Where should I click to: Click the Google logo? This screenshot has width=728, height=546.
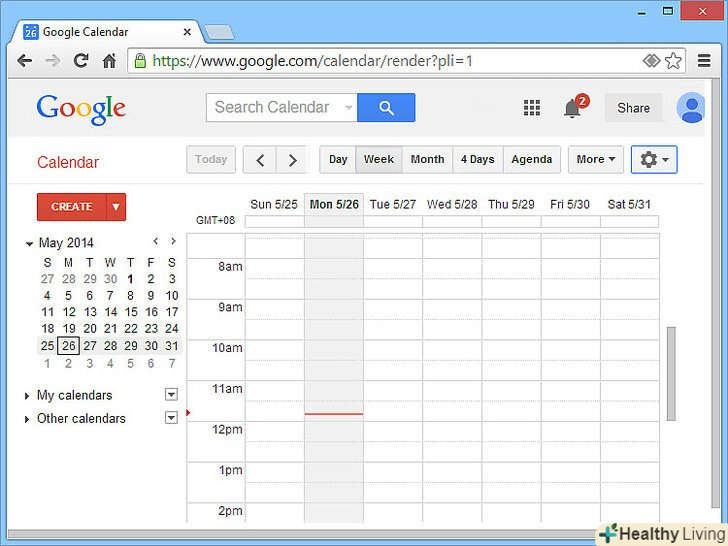[x=81, y=110]
